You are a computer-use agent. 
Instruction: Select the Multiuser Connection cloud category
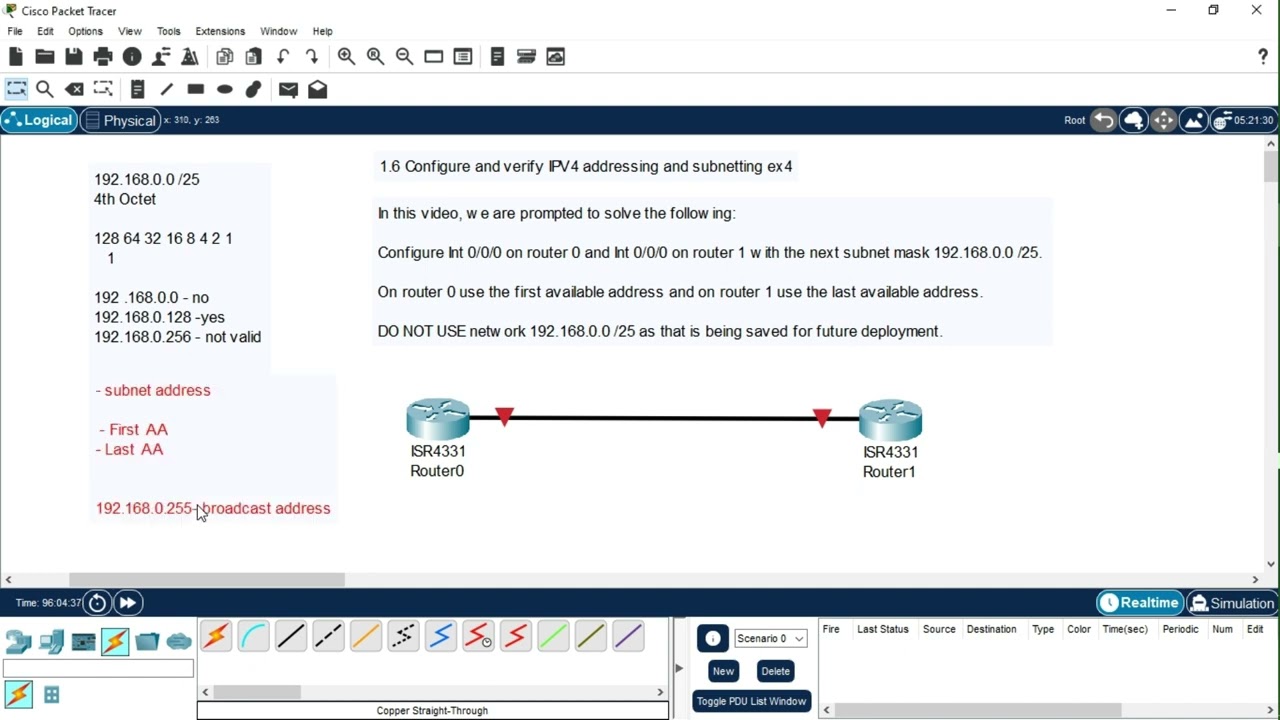click(179, 641)
